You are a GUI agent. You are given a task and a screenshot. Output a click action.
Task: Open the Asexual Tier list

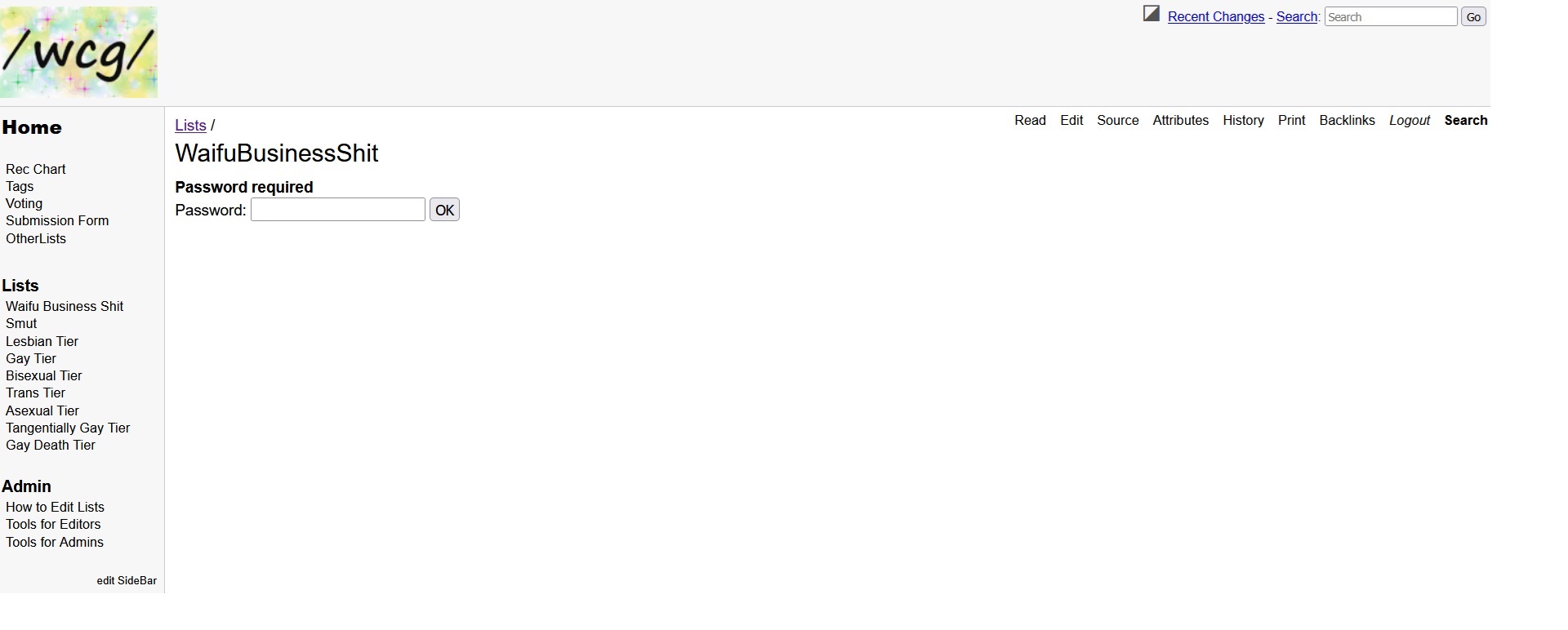(42, 411)
